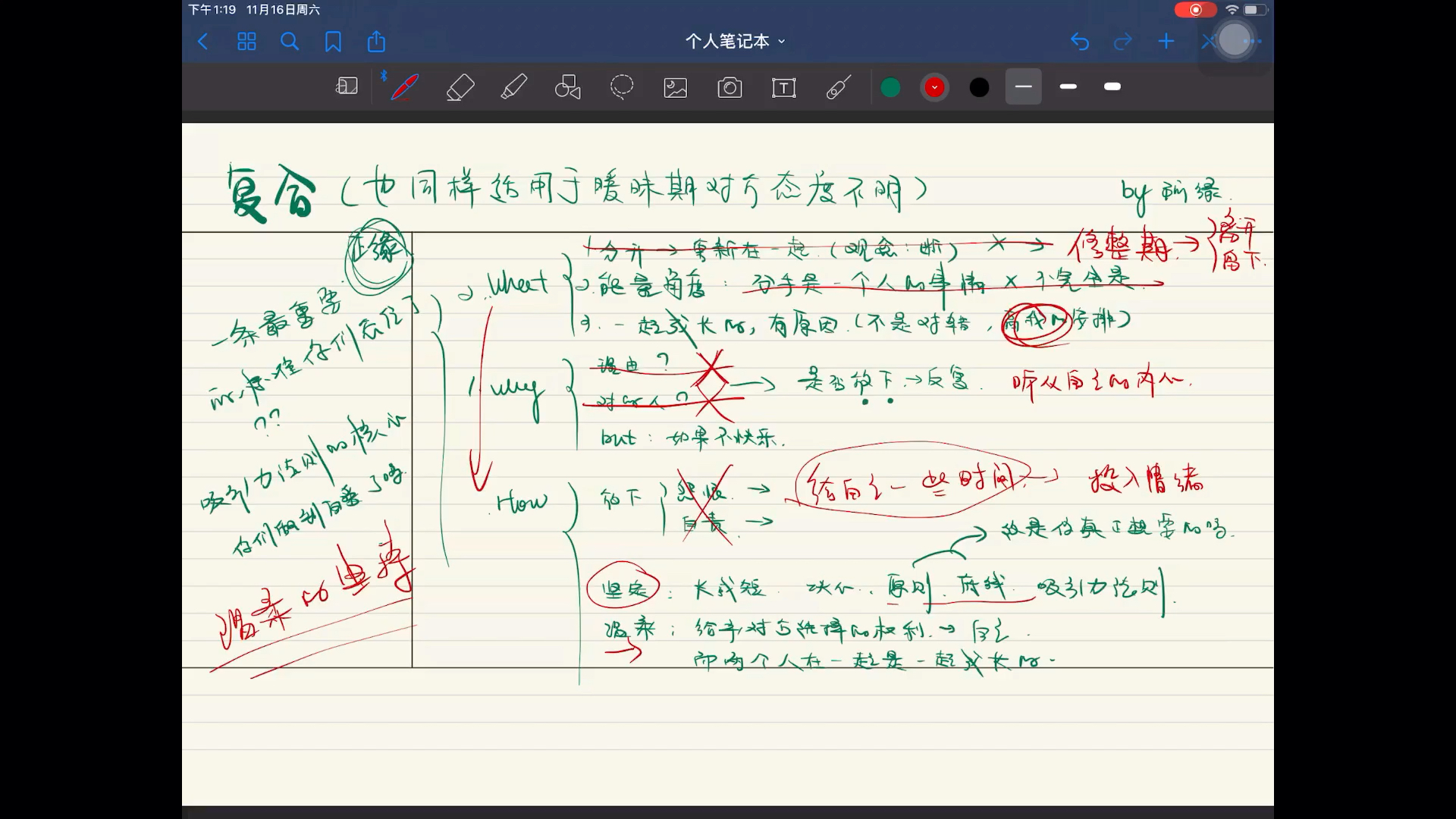Image resolution: width=1456 pixels, height=819 pixels.
Task: Choose the black pen color
Action: [x=980, y=88]
